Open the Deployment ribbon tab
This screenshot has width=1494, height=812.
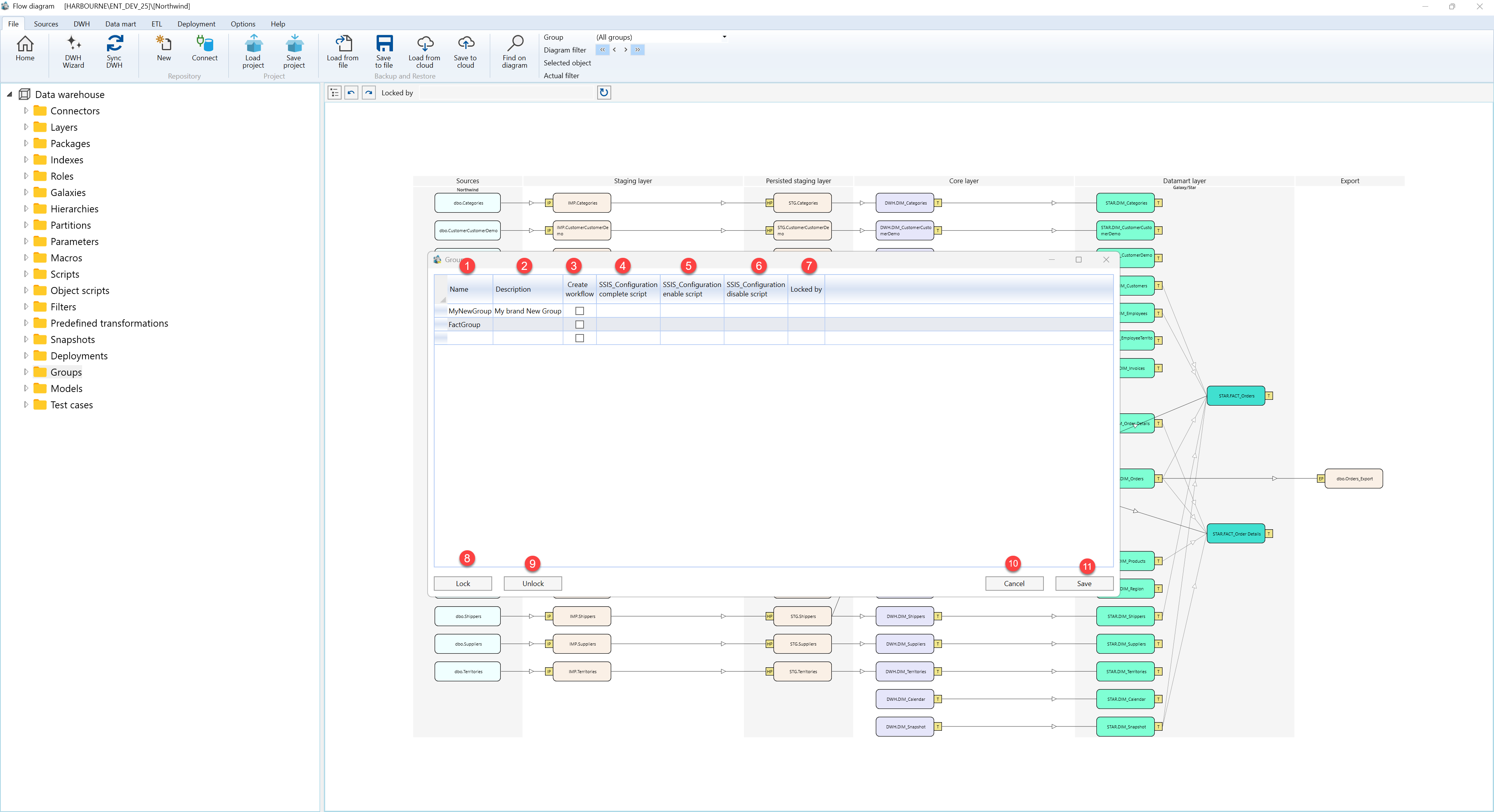[196, 24]
